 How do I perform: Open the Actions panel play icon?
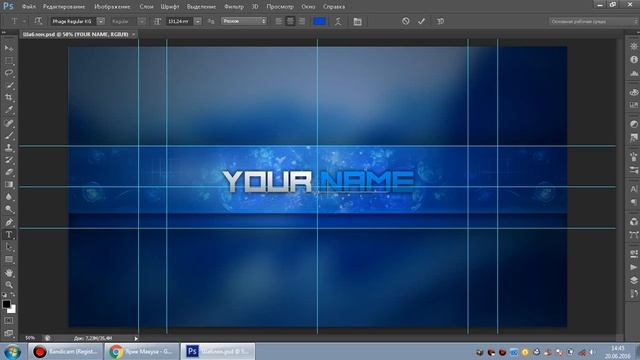coord(633,267)
